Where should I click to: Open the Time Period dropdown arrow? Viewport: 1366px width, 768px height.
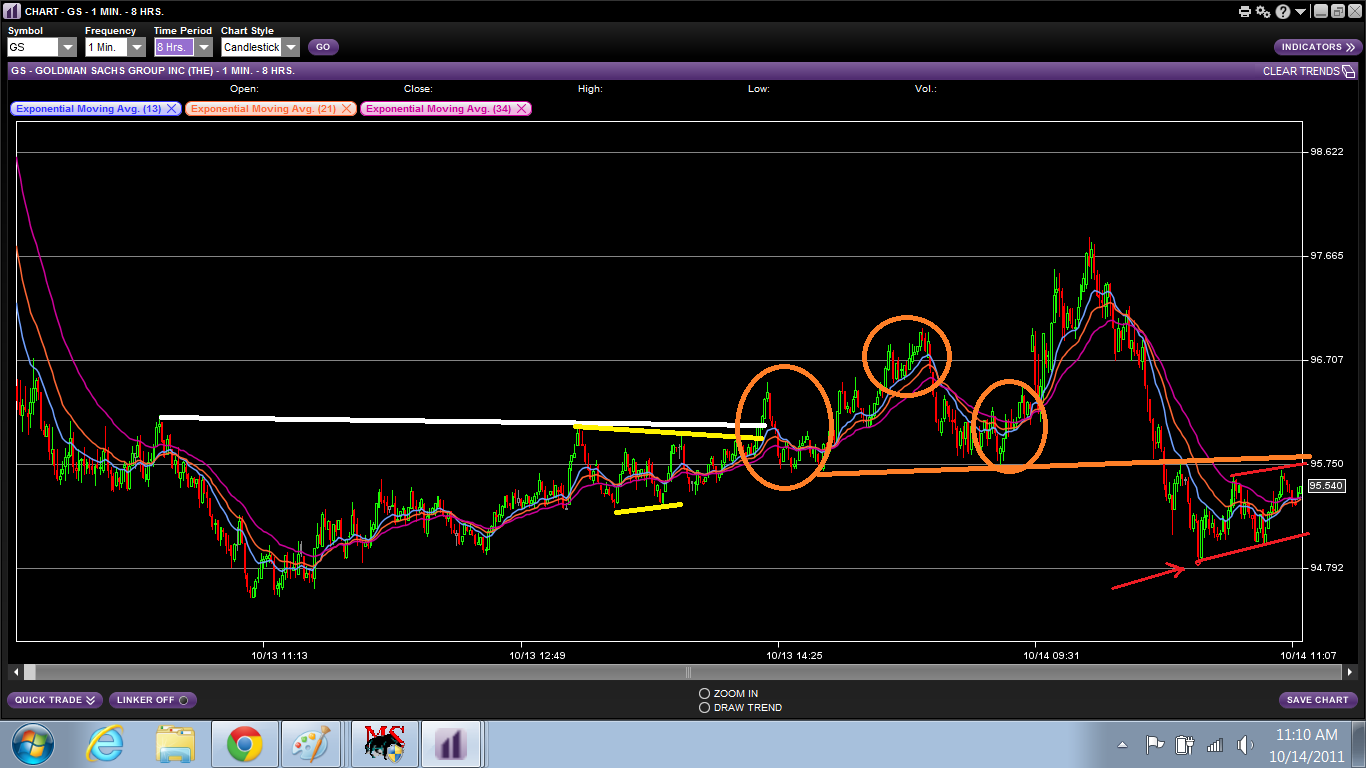pos(204,47)
